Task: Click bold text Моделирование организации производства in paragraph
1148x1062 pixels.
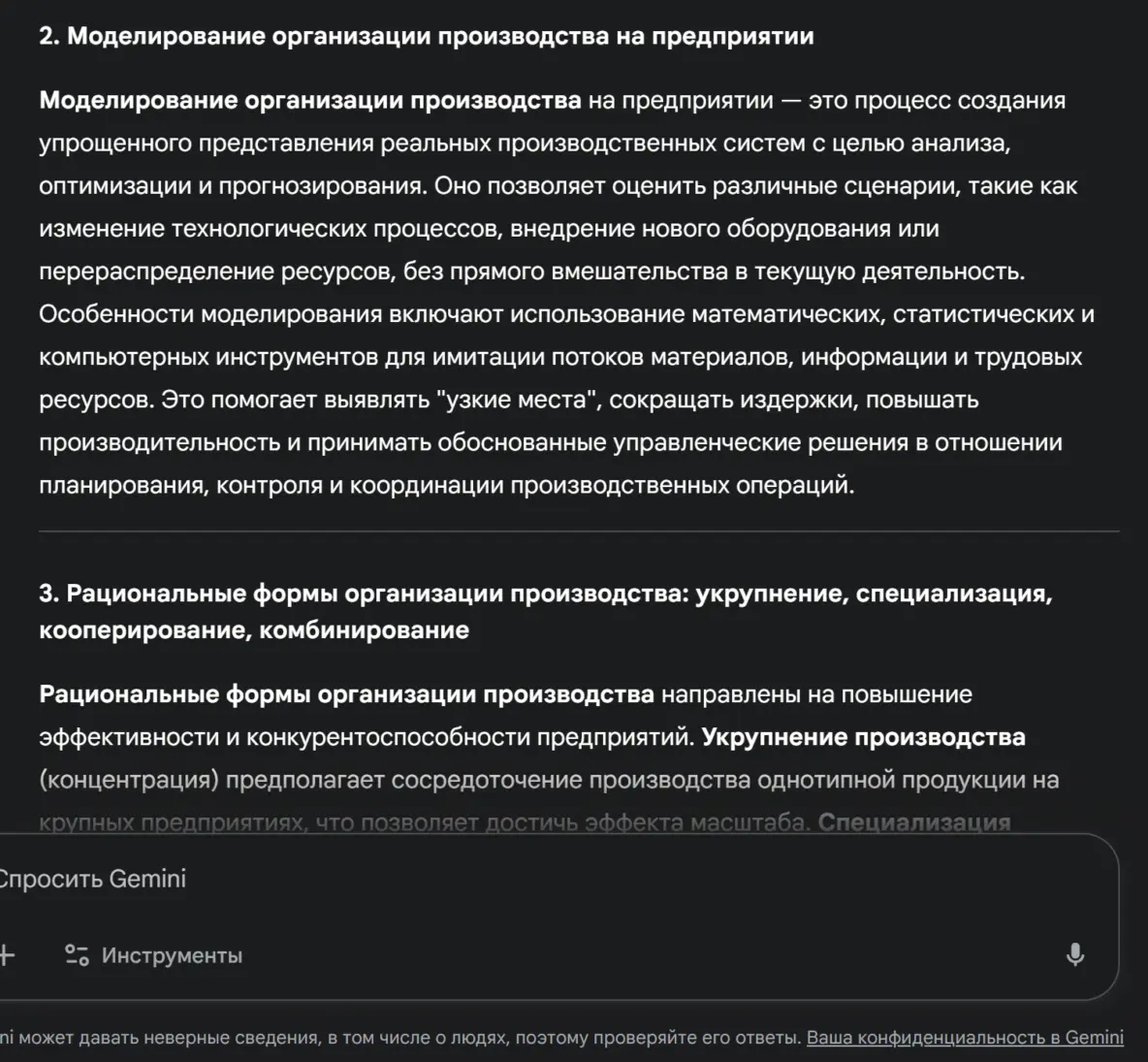Action: tap(310, 101)
